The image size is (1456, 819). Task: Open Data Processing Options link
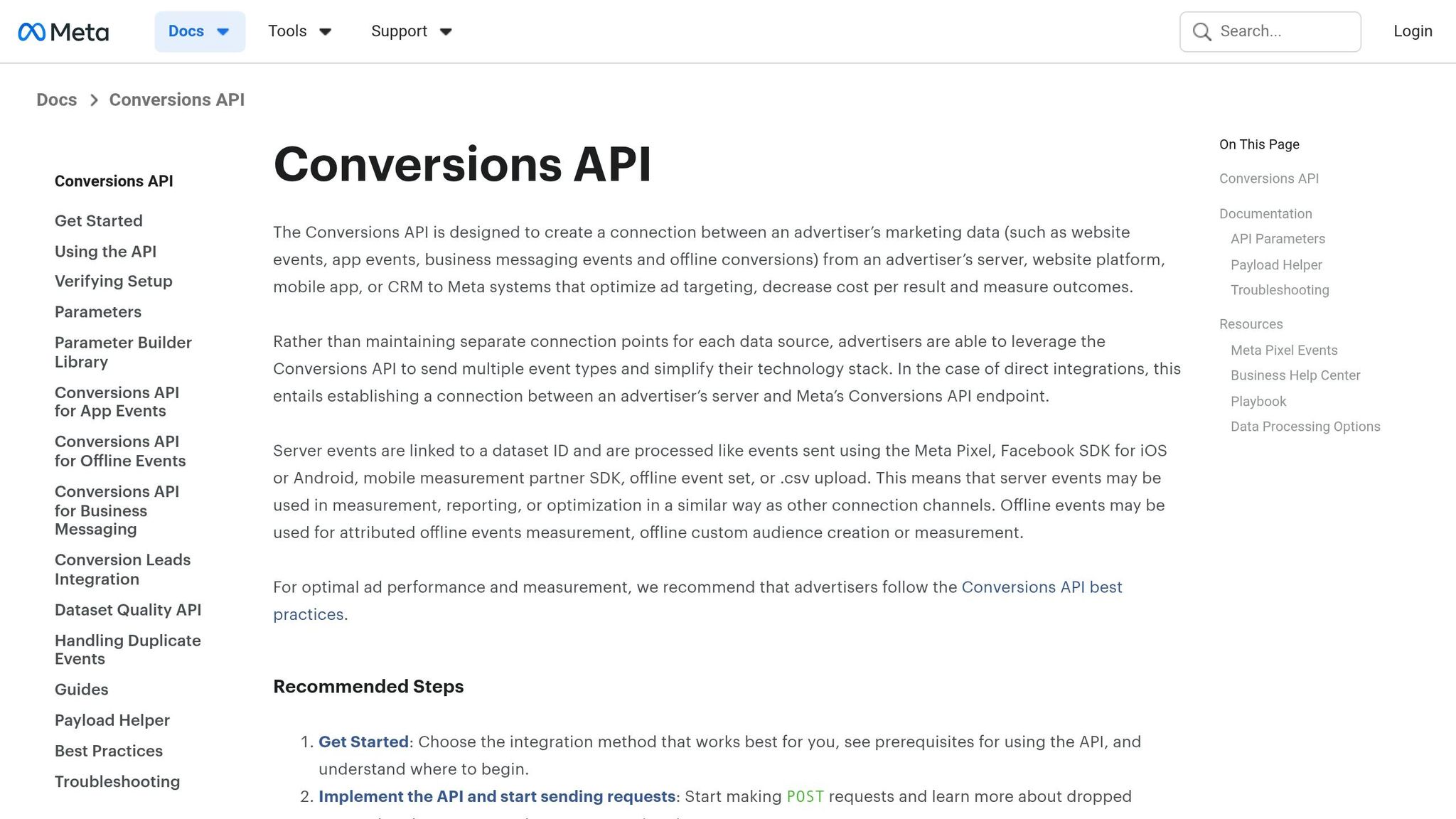(x=1305, y=427)
